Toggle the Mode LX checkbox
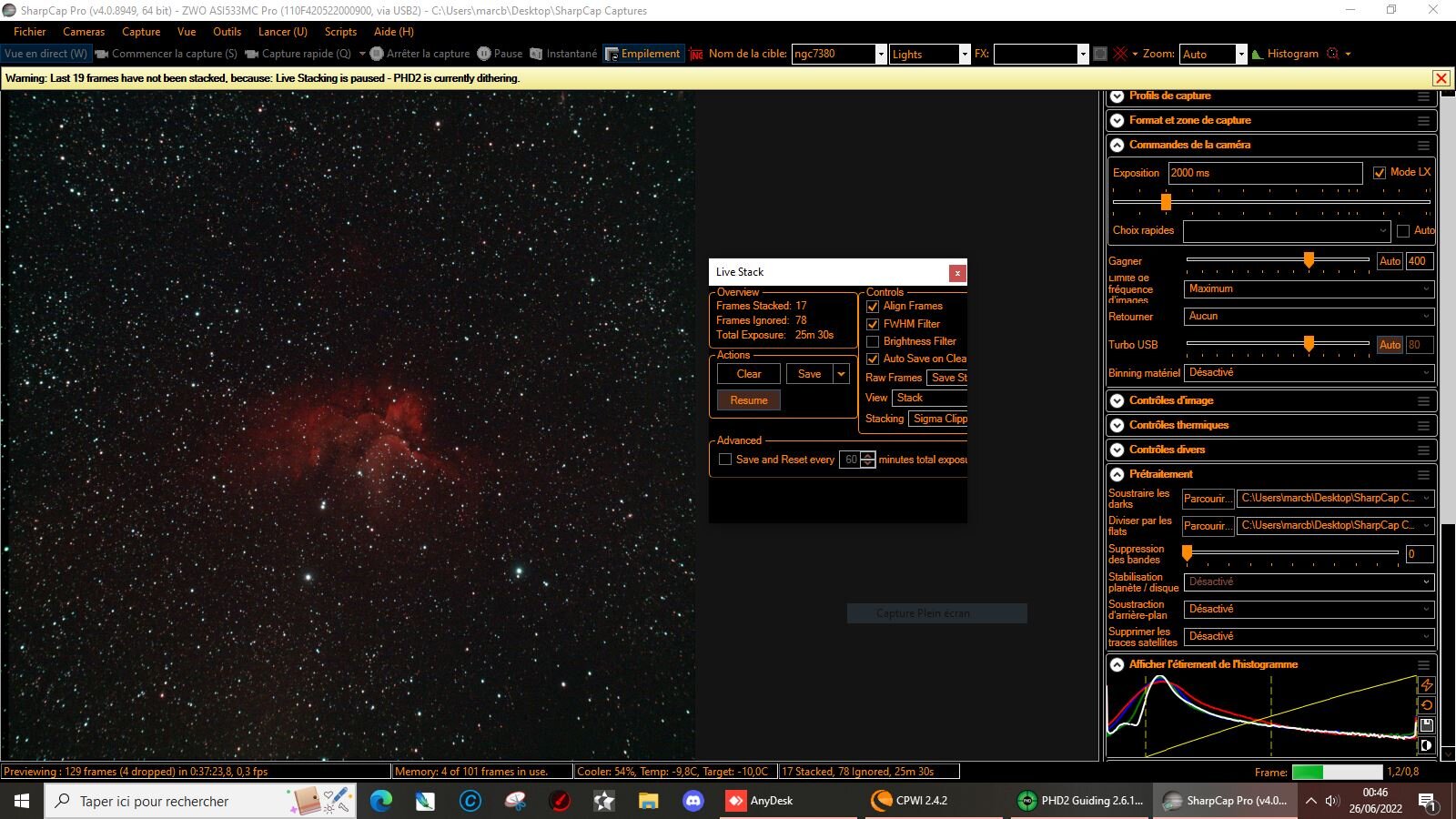 (x=1380, y=173)
